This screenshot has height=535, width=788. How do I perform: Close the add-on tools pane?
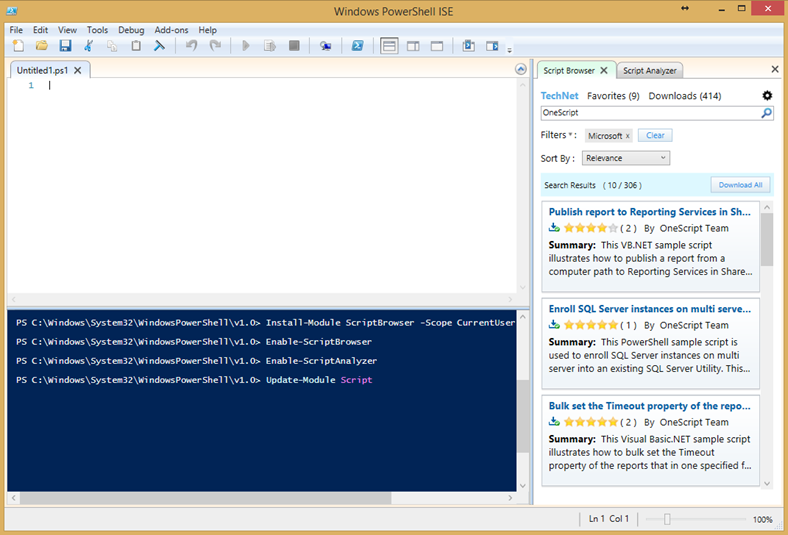click(775, 69)
